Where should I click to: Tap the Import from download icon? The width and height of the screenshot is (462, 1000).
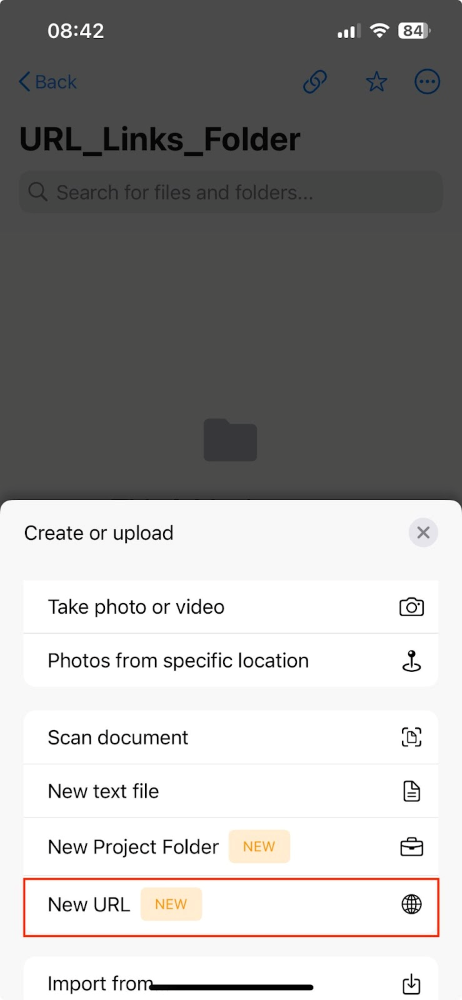(412, 984)
